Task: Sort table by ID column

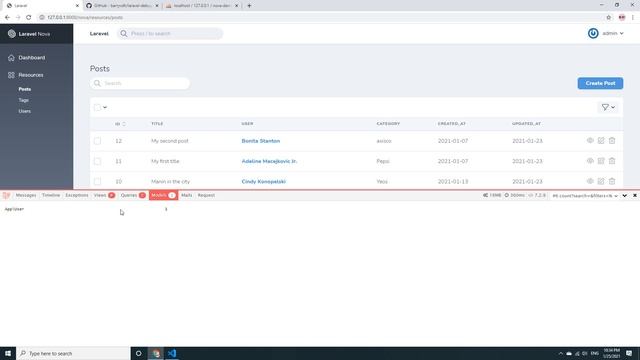Action: 120,124
